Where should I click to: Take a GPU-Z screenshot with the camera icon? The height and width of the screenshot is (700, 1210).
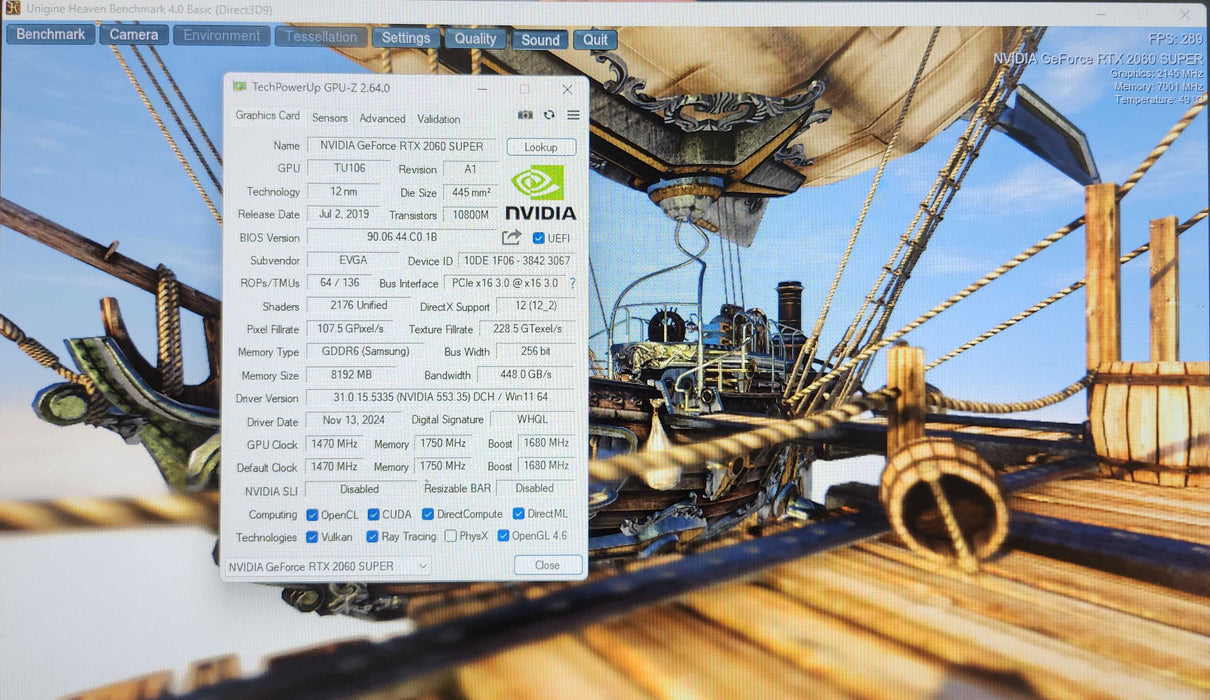coord(525,115)
